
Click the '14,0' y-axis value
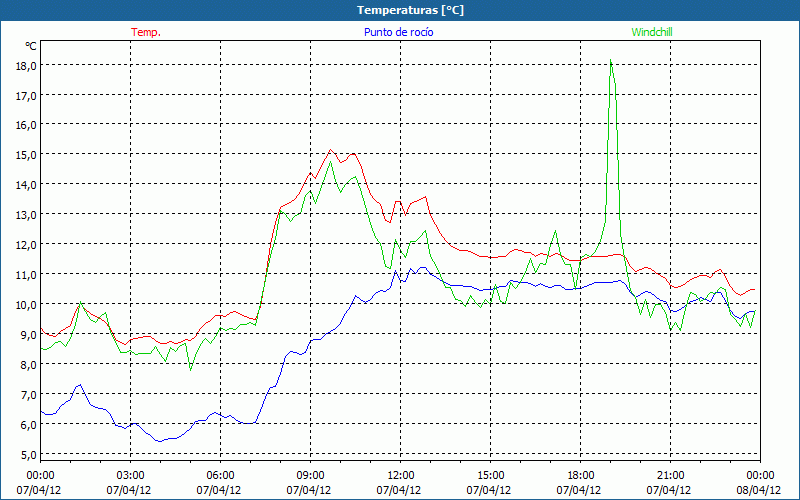(26, 185)
